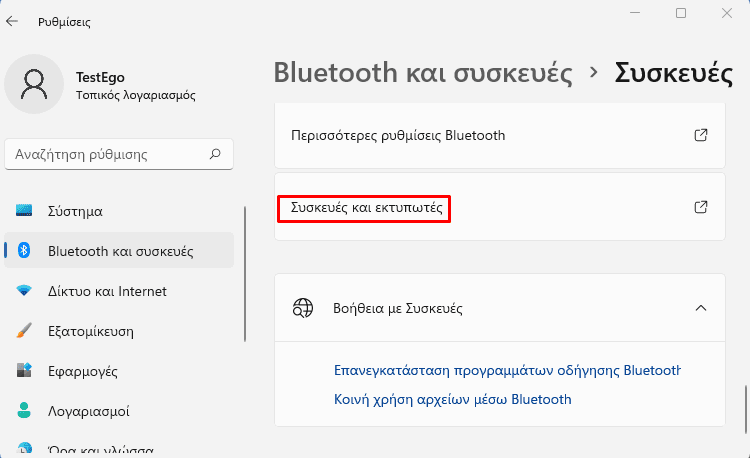Viewport: 750px width, 458px height.
Task: Minimize the Ρυθμίσεις window
Action: (x=635, y=13)
